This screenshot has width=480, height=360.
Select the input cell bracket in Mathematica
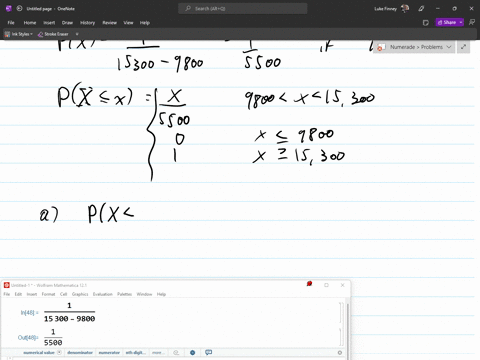coord(340,312)
